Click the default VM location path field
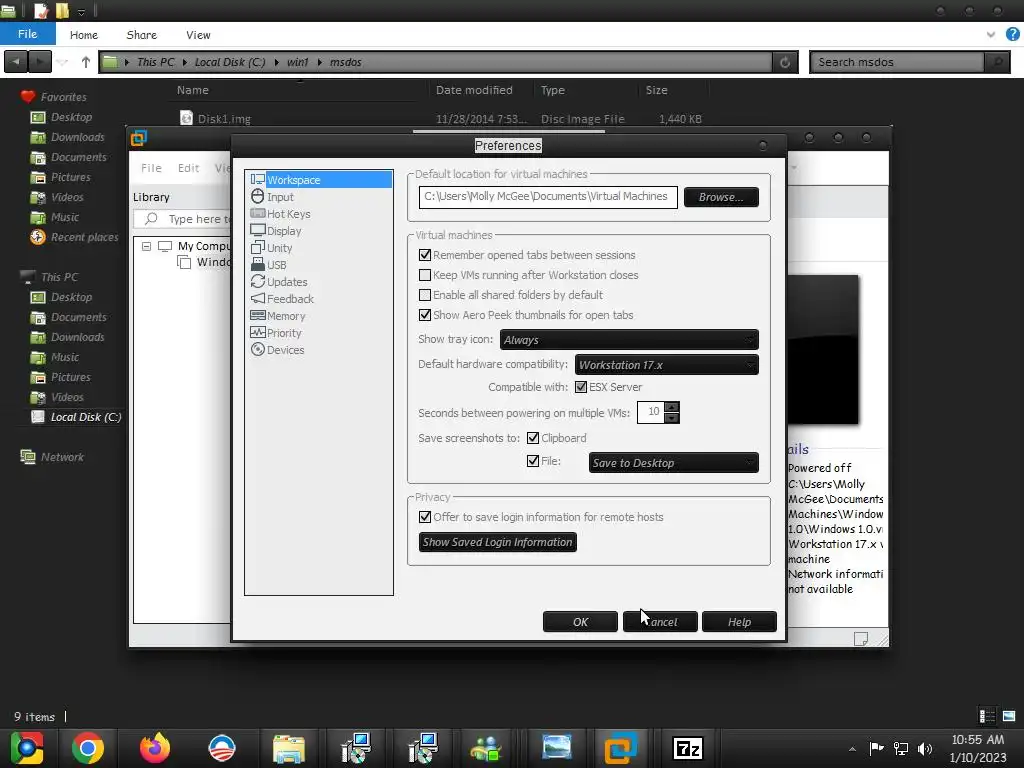This screenshot has height=768, width=1024. (x=548, y=197)
